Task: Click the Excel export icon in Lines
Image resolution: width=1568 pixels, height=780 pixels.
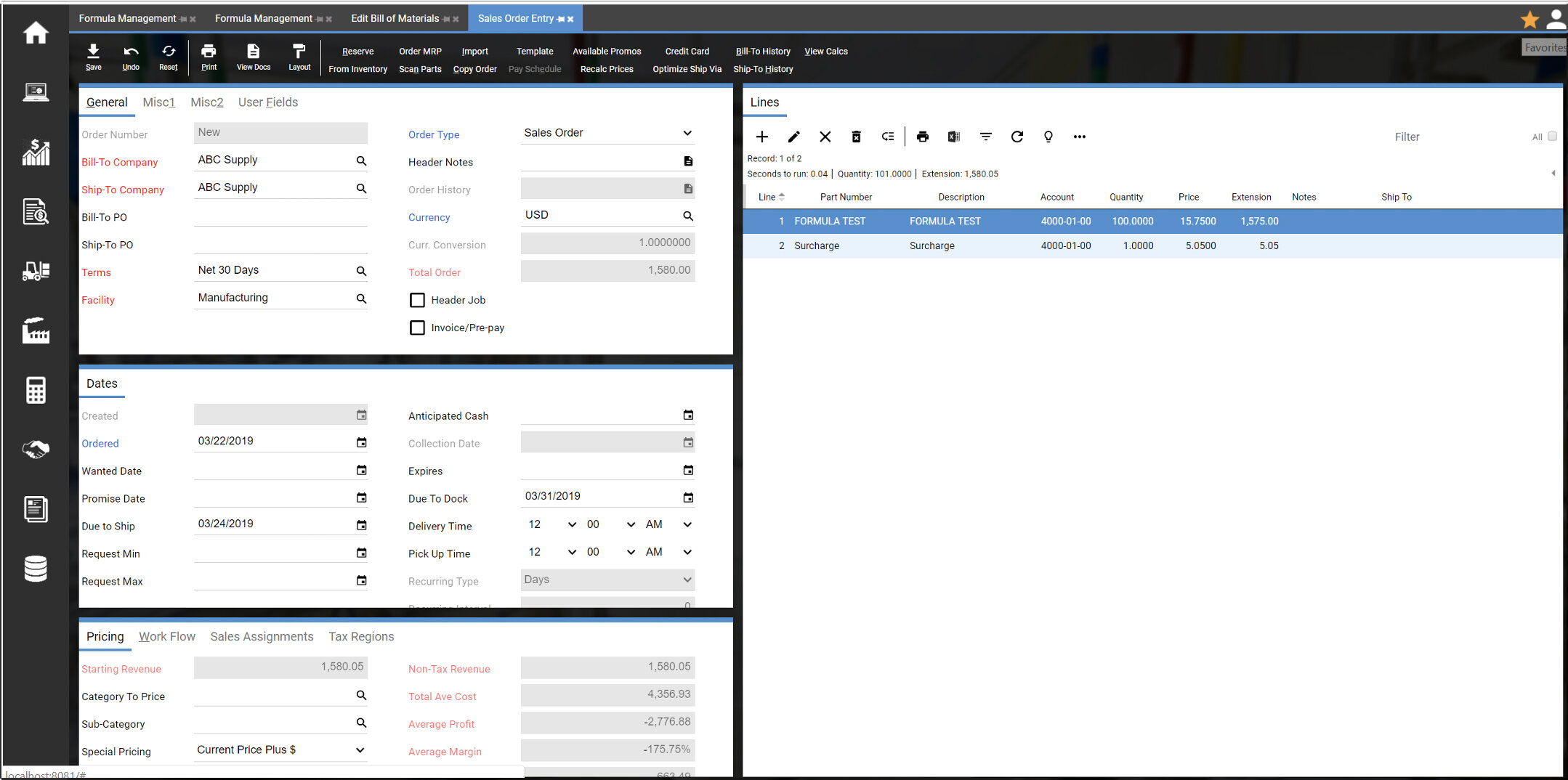Action: [x=953, y=137]
